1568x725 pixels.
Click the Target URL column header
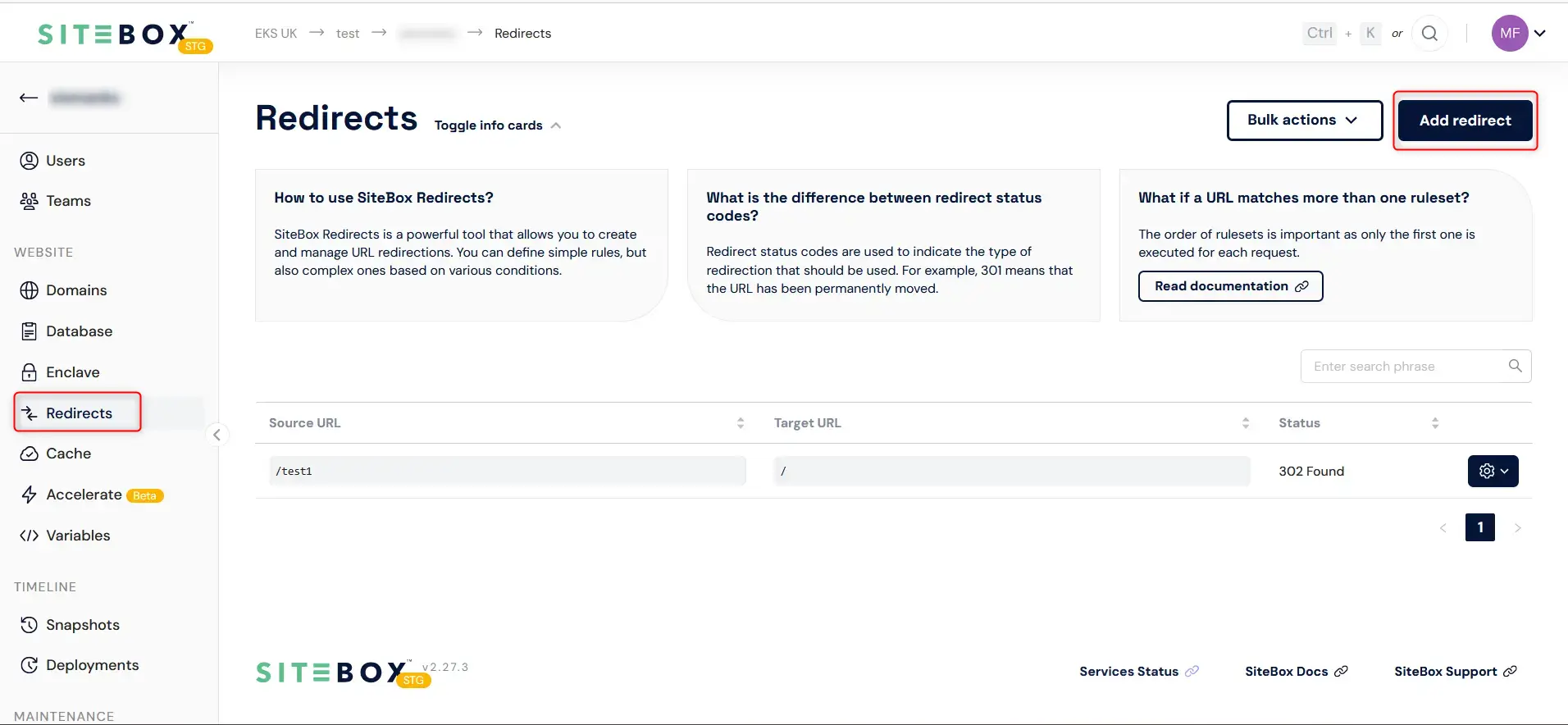(808, 423)
